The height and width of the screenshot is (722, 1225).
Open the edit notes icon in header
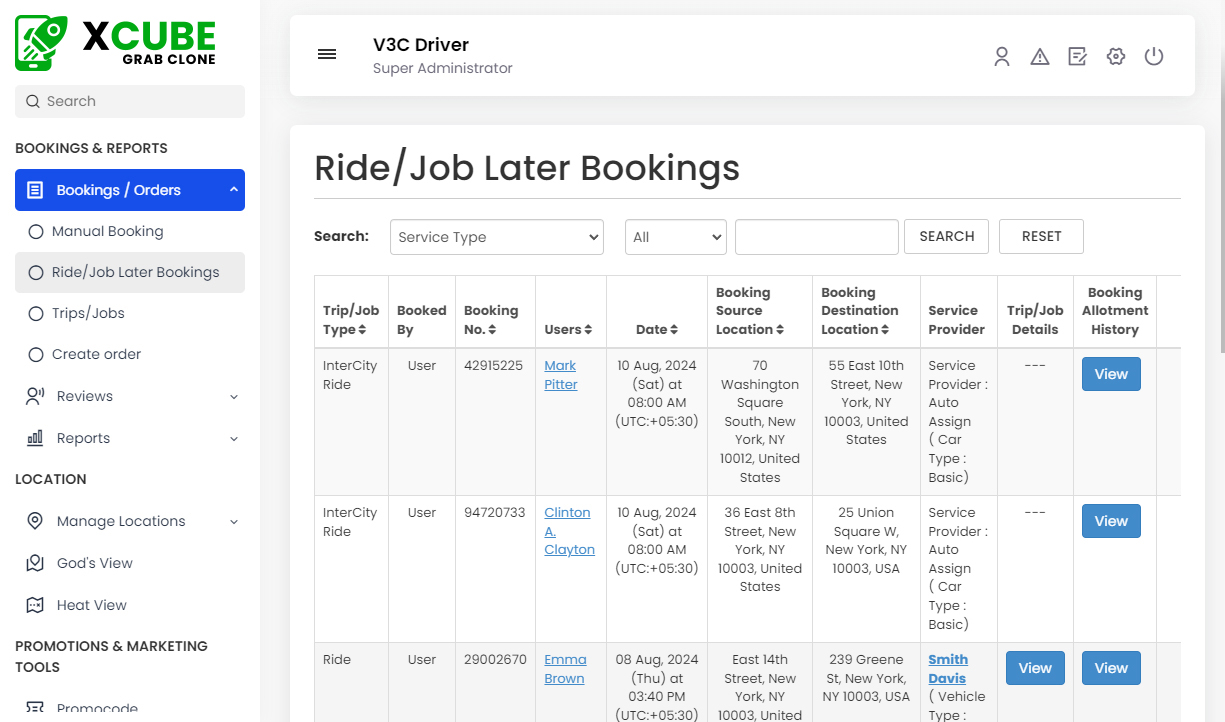click(x=1077, y=56)
